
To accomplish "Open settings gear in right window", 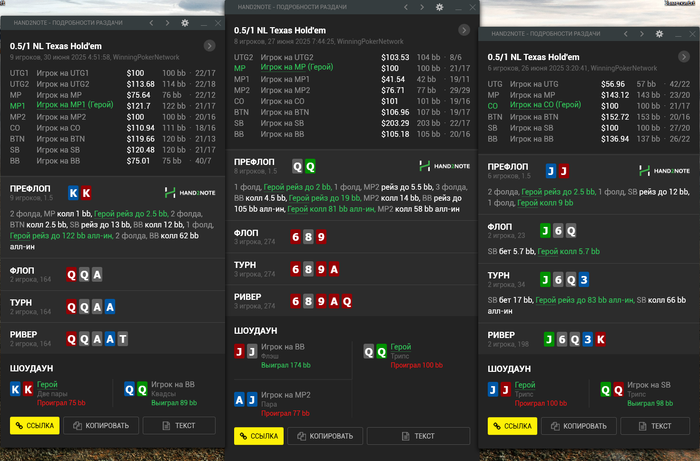I will pyautogui.click(x=659, y=34).
